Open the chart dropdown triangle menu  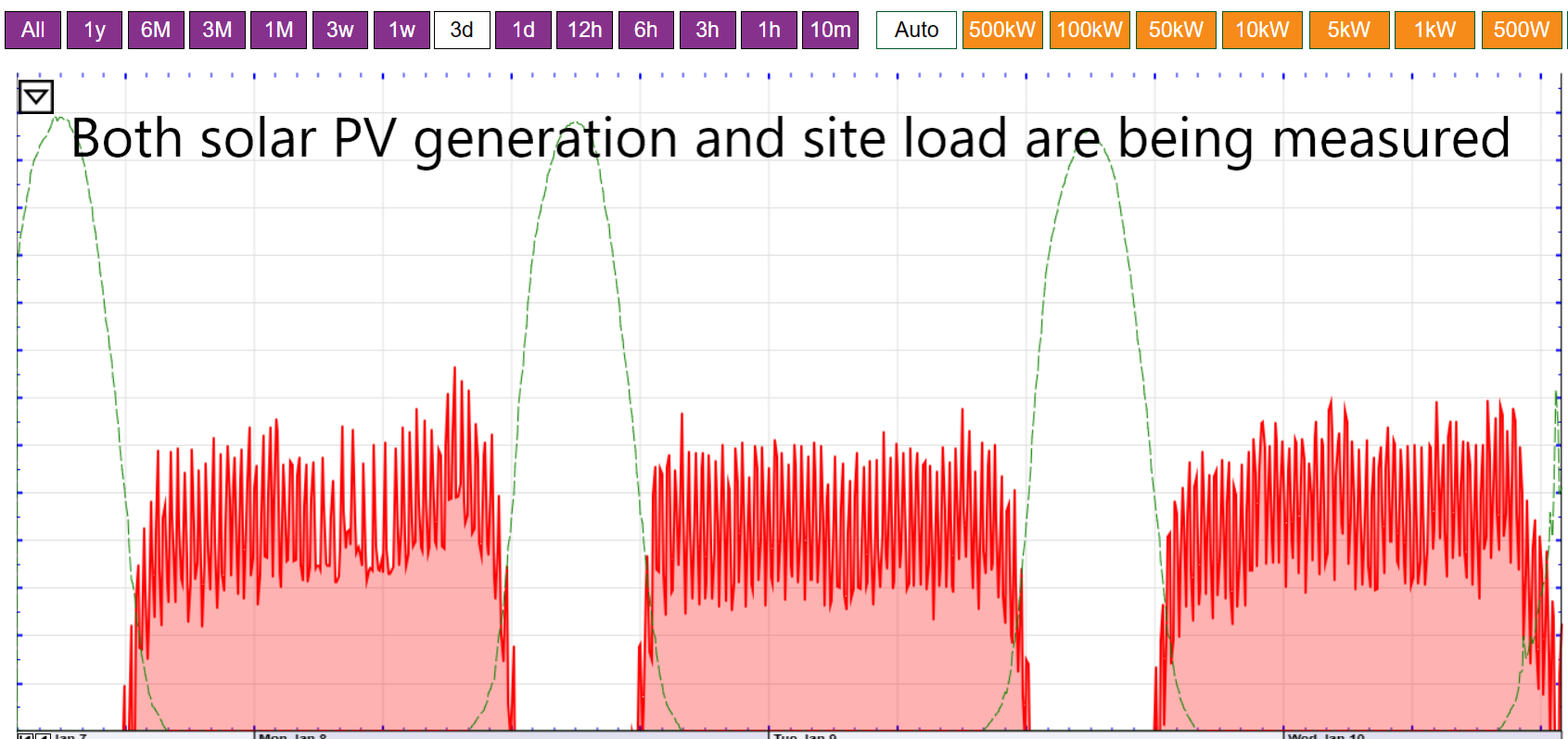coord(36,96)
